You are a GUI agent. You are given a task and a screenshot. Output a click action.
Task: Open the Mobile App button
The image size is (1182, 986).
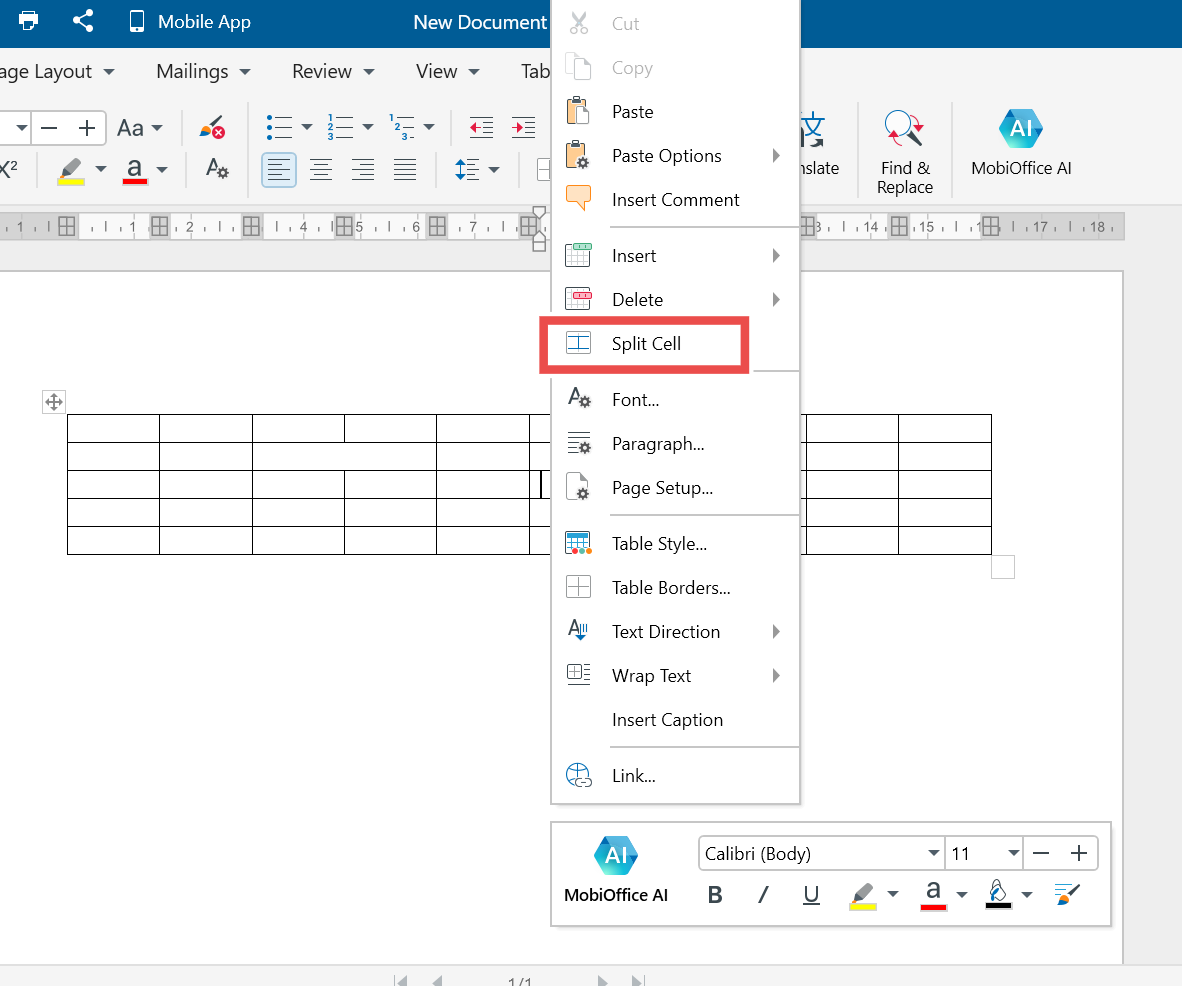click(x=190, y=21)
